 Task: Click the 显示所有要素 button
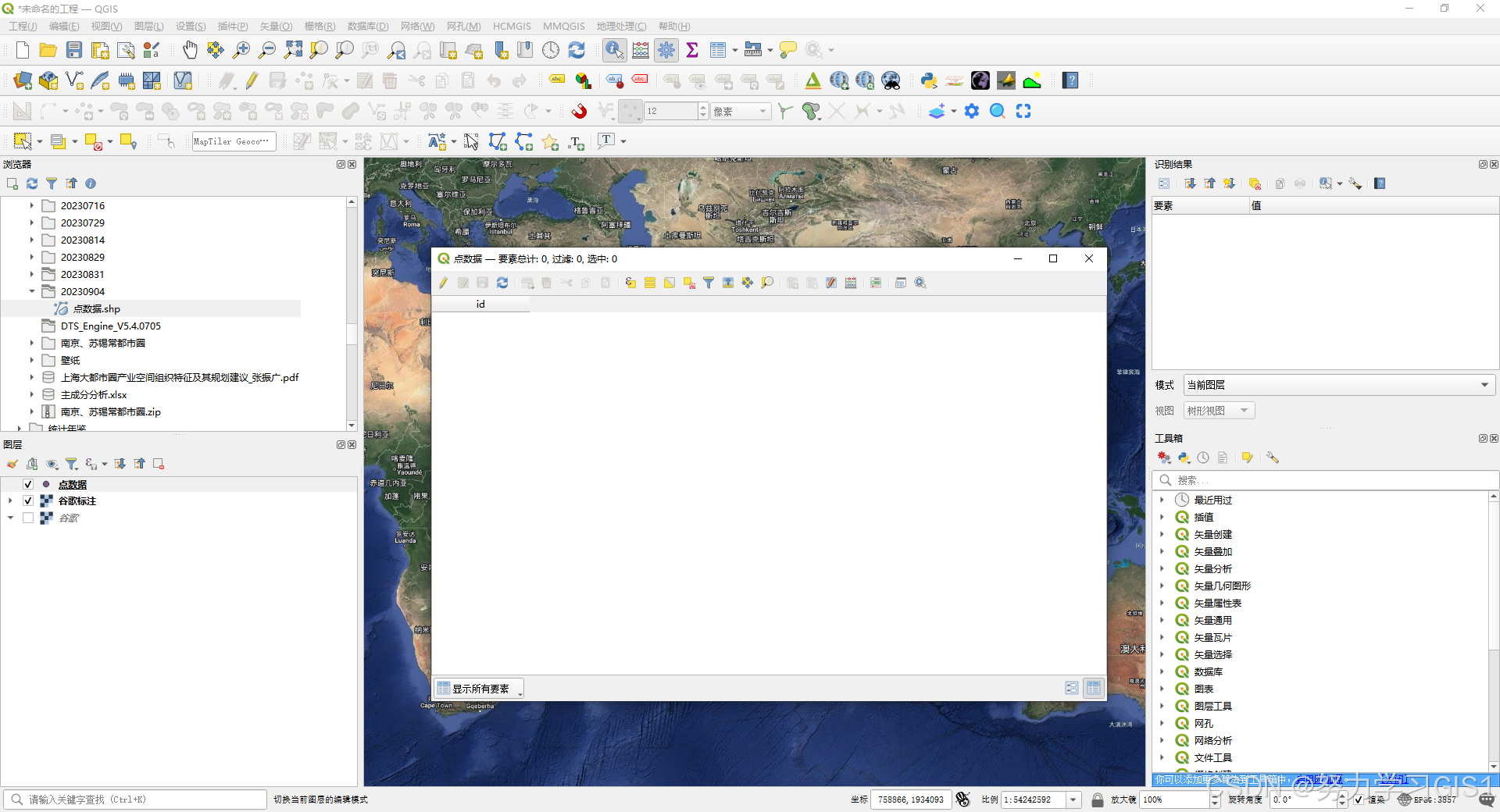point(480,689)
